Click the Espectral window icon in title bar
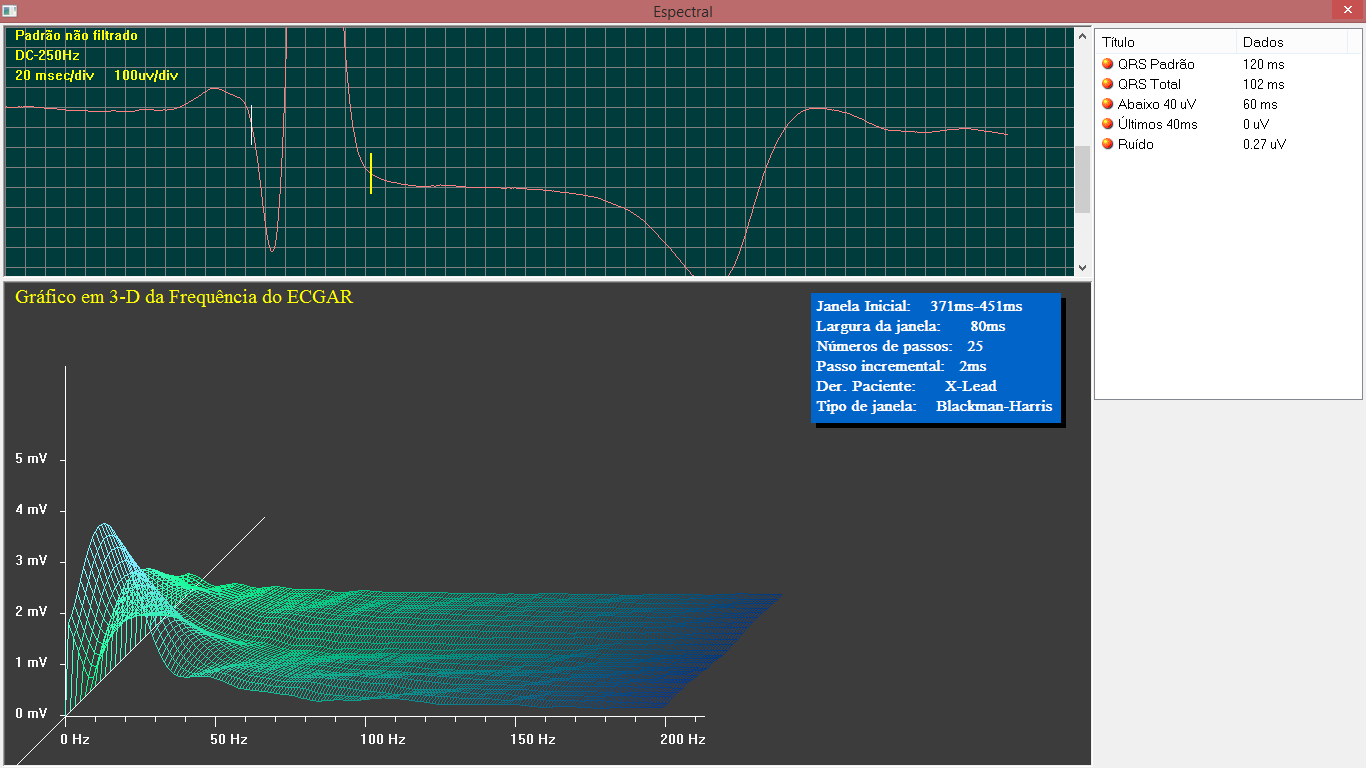Screen dimensions: 1366x768 coord(10,11)
